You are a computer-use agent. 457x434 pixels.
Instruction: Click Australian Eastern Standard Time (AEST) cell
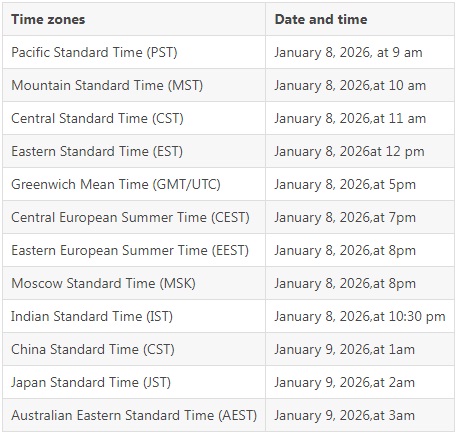tap(134, 415)
